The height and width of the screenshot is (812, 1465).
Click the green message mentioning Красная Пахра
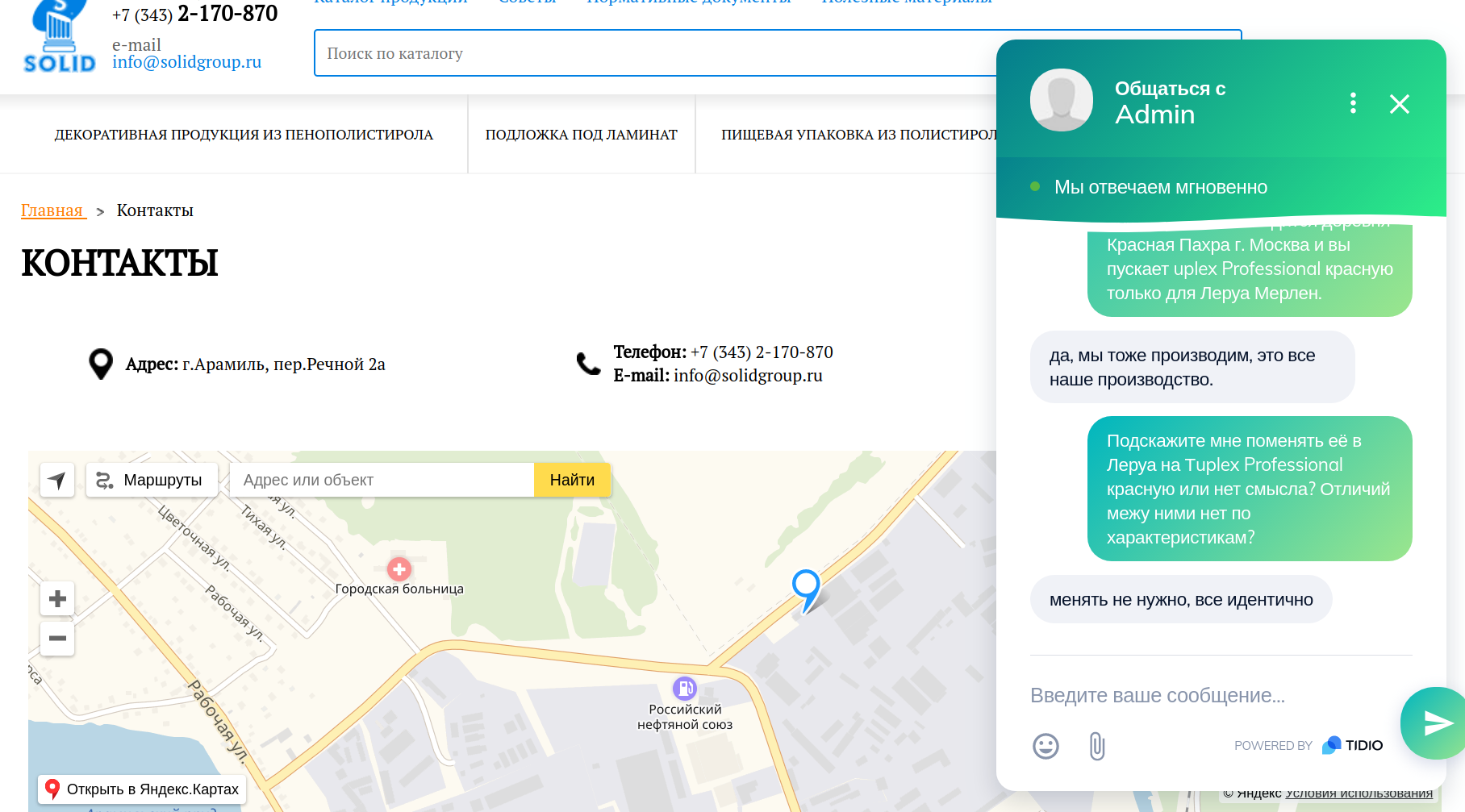pyautogui.click(x=1250, y=269)
